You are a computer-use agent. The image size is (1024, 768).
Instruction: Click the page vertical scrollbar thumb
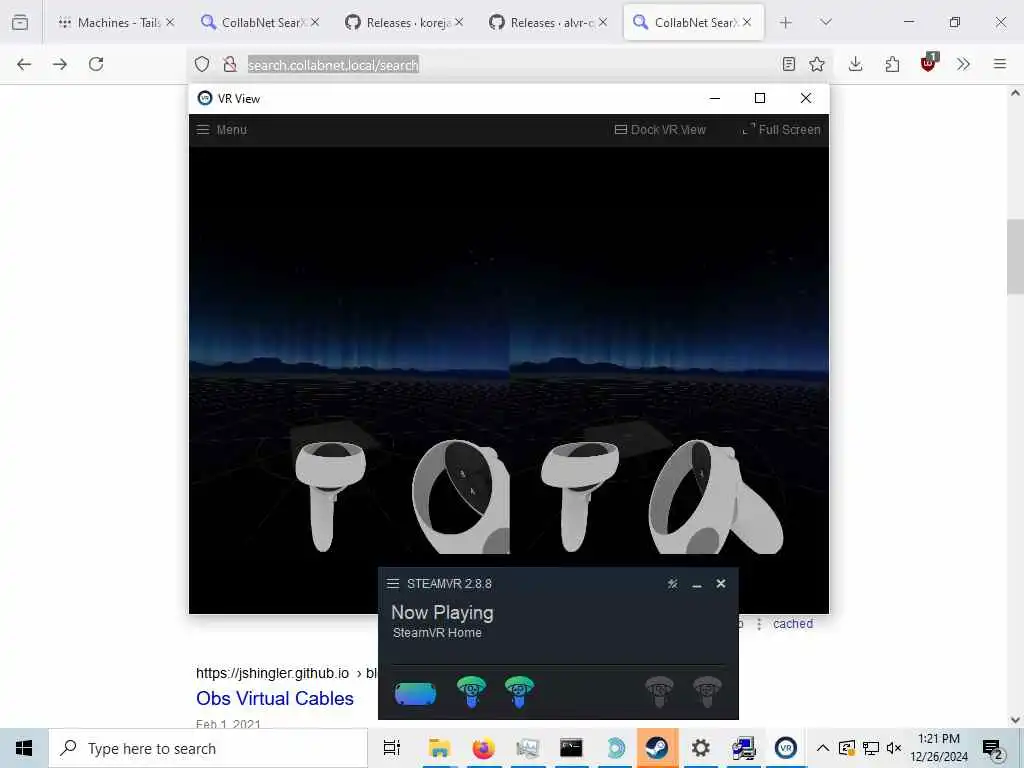[1015, 257]
